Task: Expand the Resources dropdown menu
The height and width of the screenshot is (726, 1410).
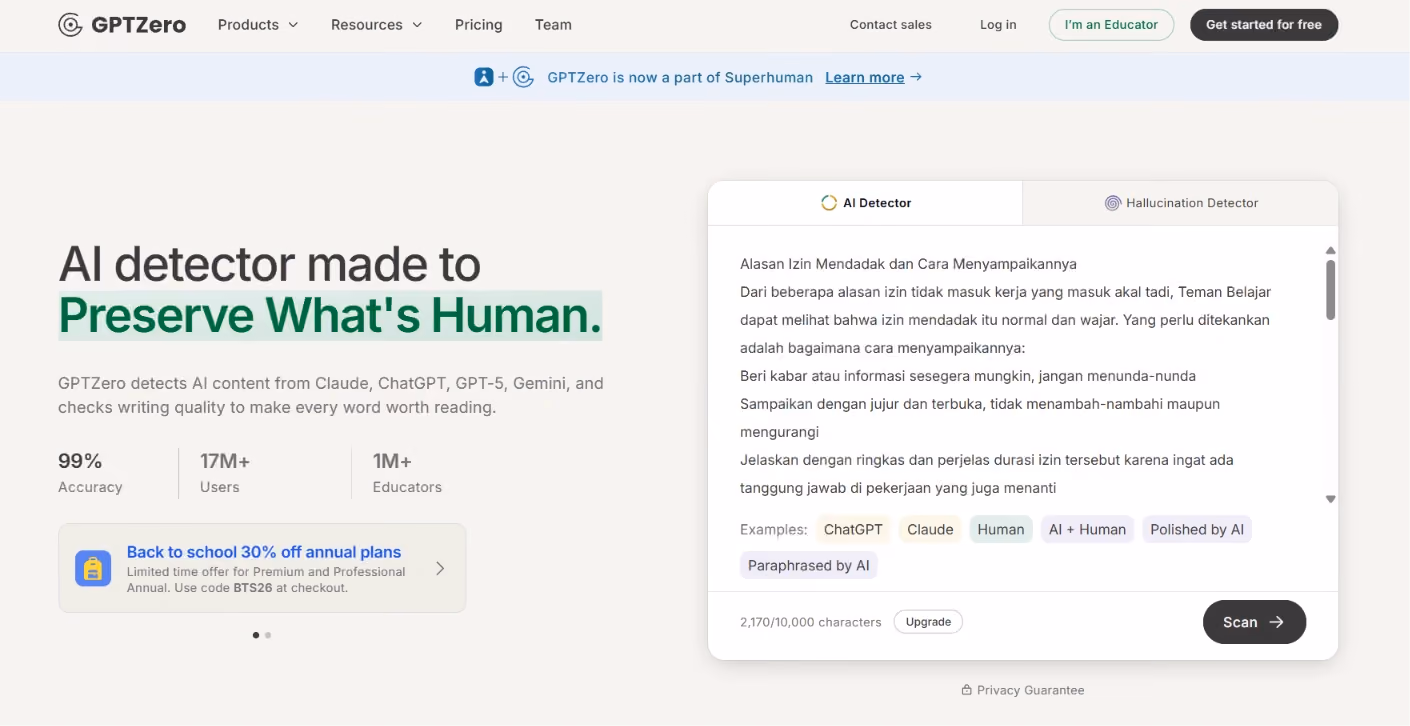Action: [377, 25]
